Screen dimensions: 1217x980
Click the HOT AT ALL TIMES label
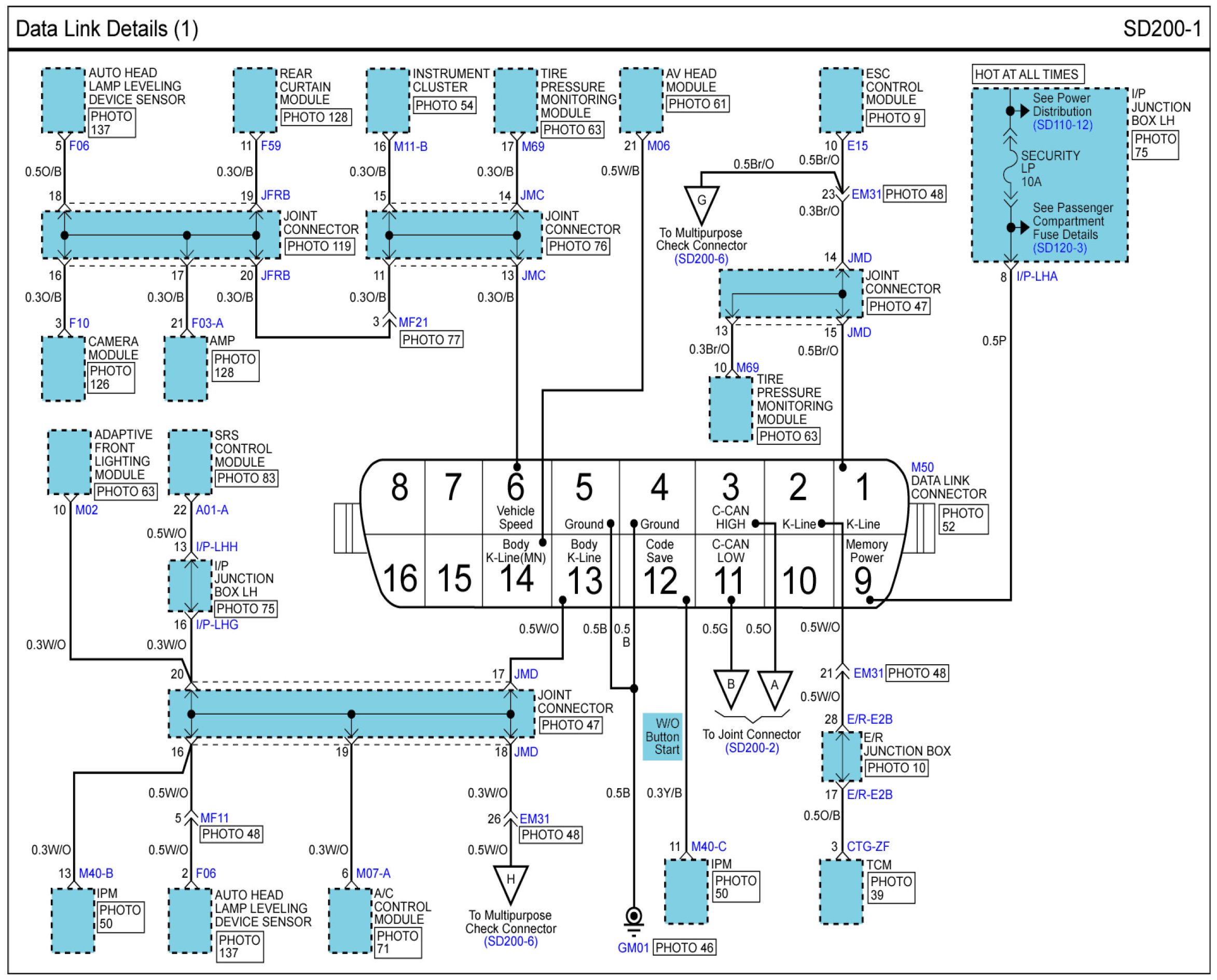[1027, 75]
